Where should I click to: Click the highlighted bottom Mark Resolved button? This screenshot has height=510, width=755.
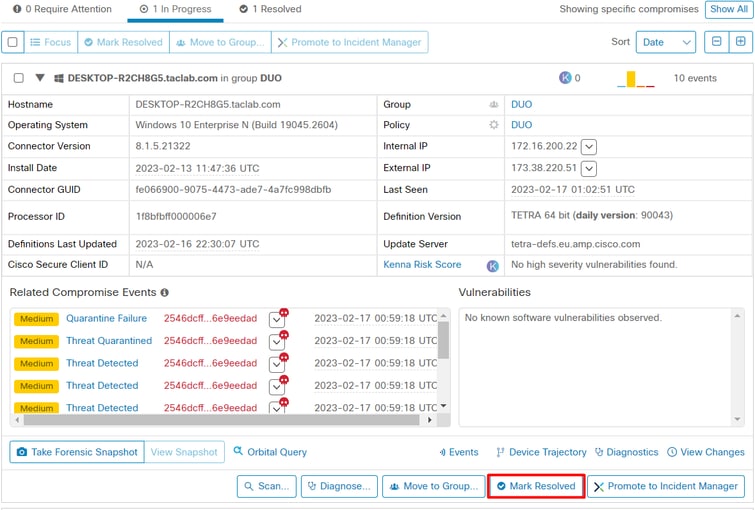(536, 486)
